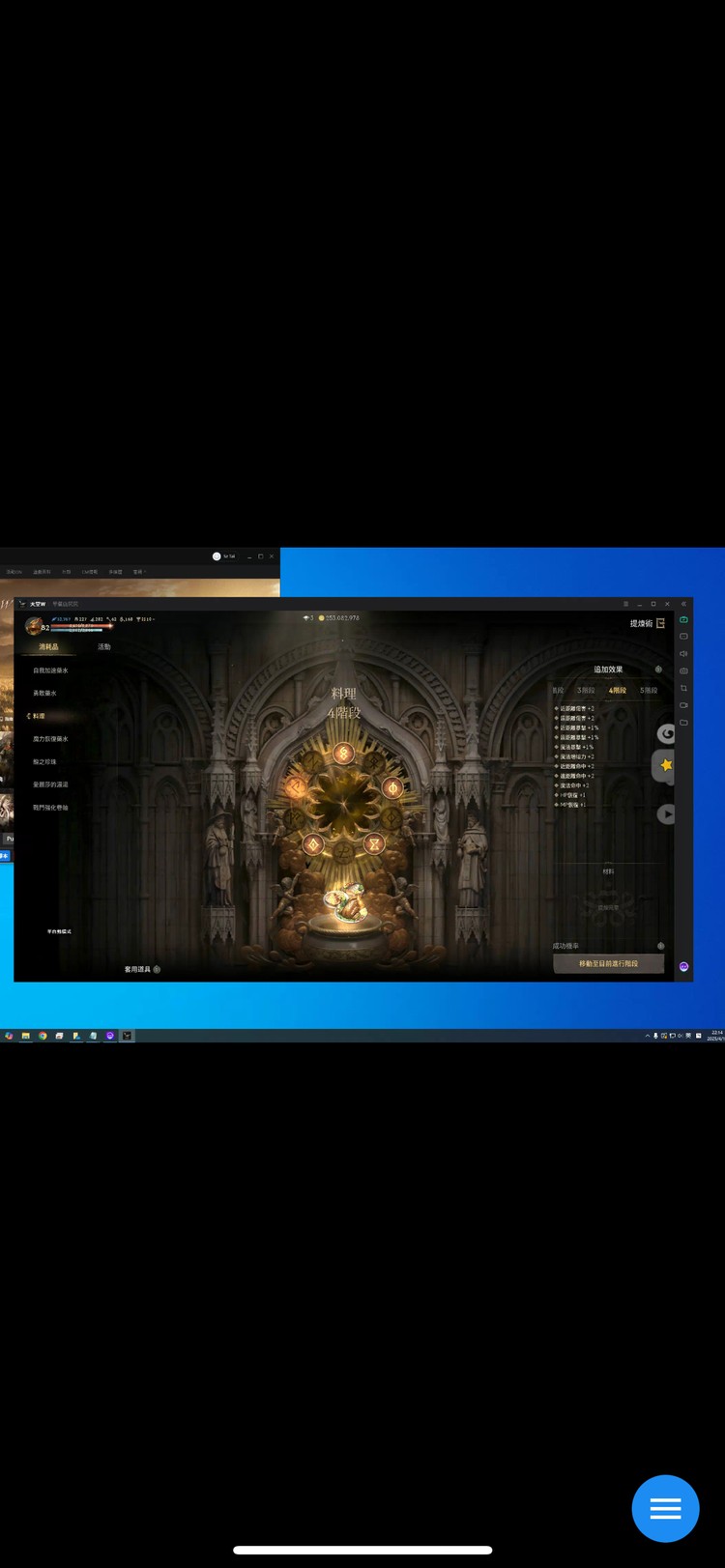Open the folder icon in emulator sidebar
The height and width of the screenshot is (1568, 725).
(683, 723)
